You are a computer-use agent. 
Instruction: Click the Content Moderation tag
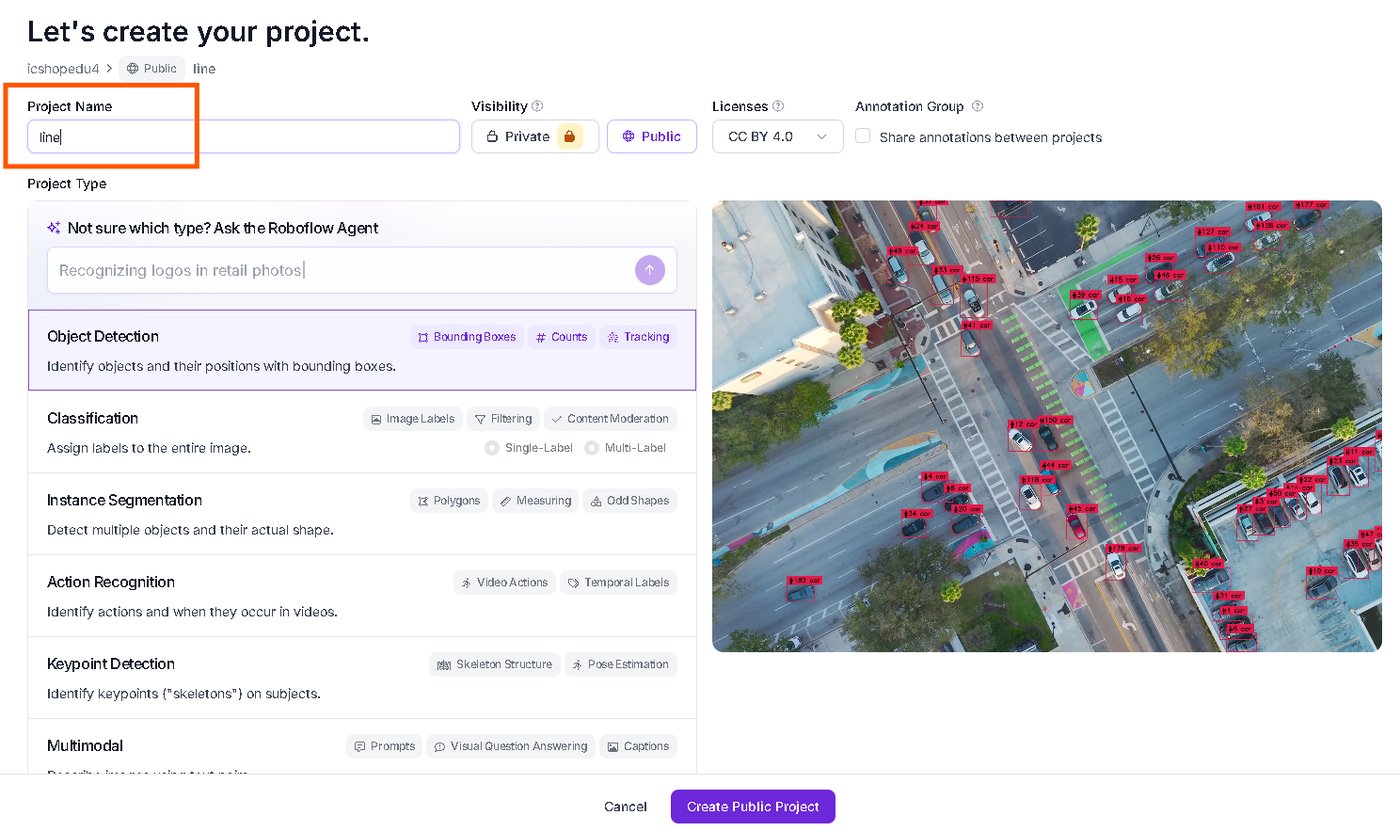point(610,419)
